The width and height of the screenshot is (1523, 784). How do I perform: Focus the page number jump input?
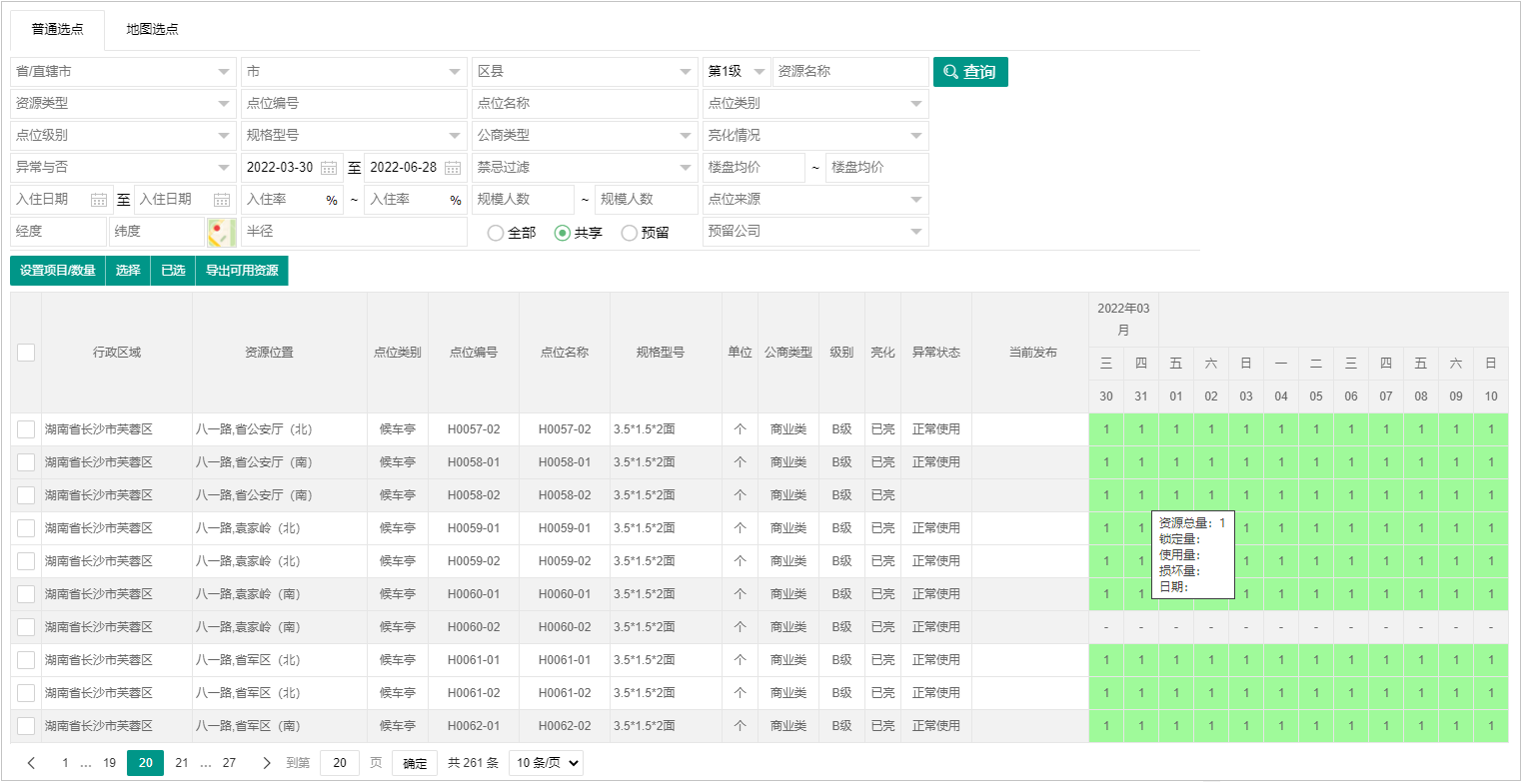(340, 763)
